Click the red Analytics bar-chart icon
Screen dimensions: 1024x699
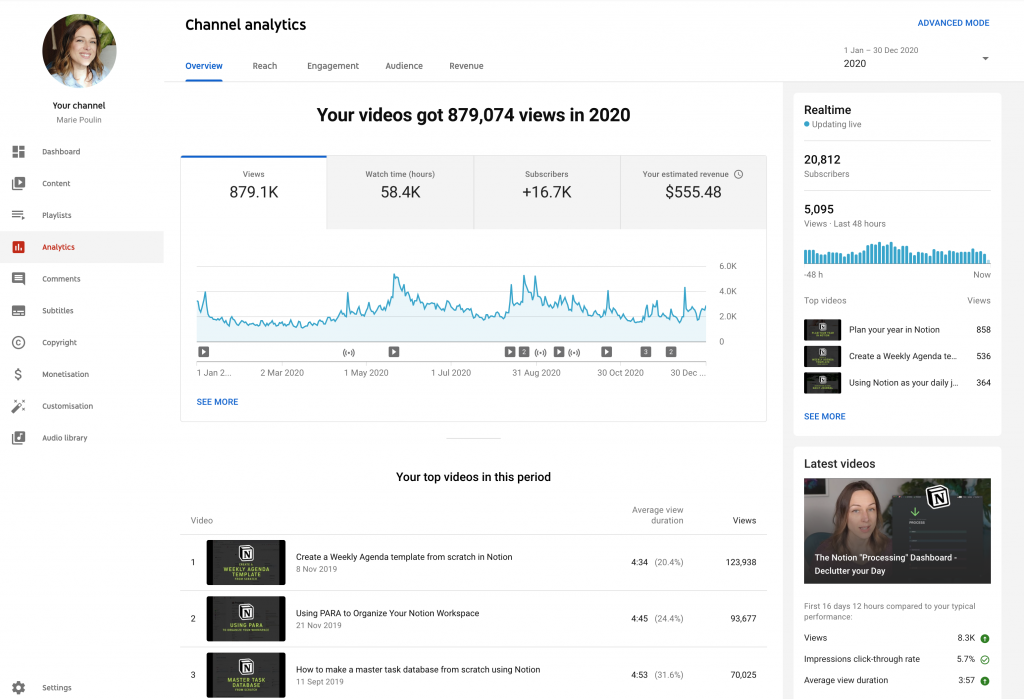(18, 247)
